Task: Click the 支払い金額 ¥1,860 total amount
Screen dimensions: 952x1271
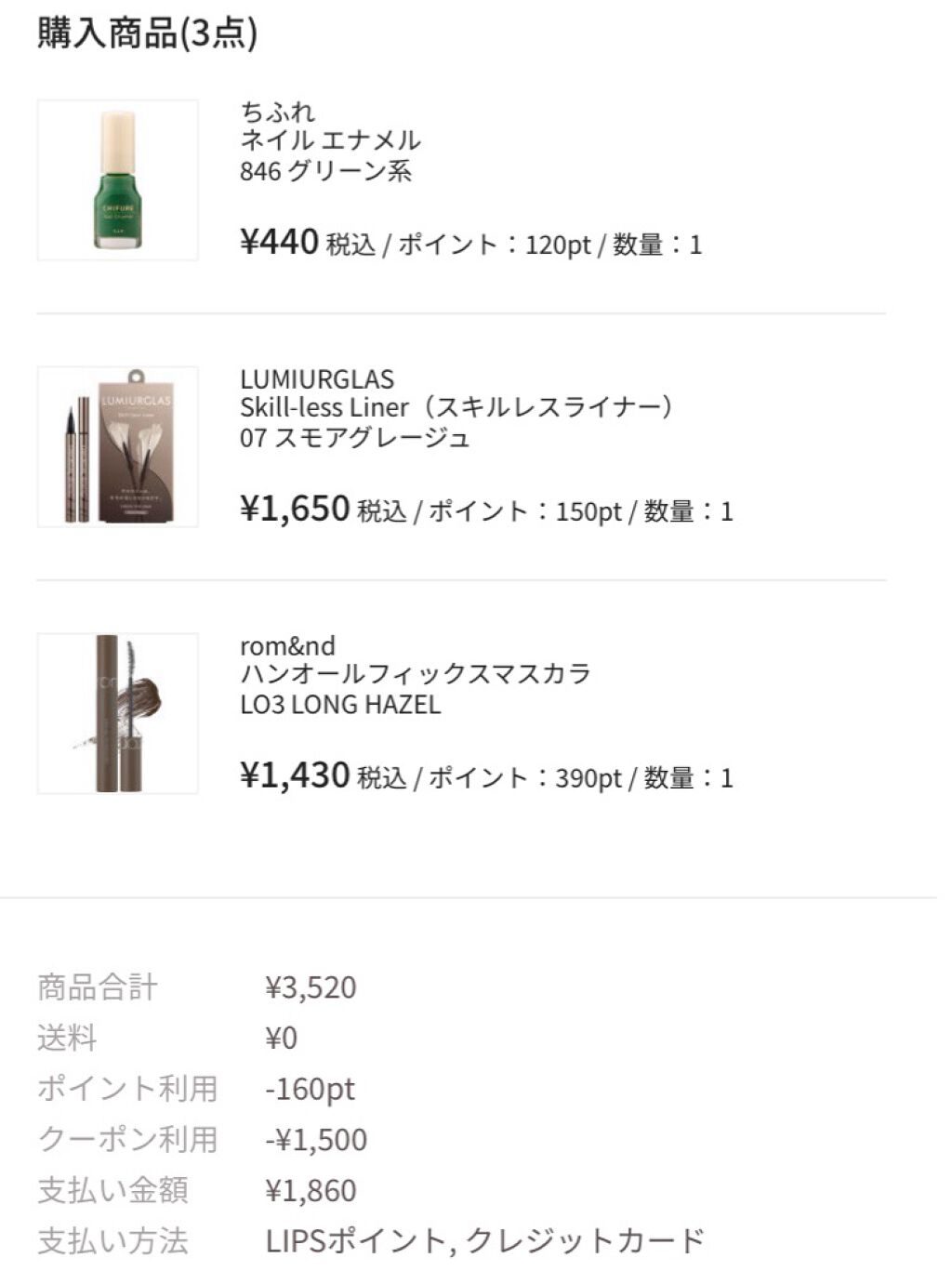Action: pos(311,1191)
